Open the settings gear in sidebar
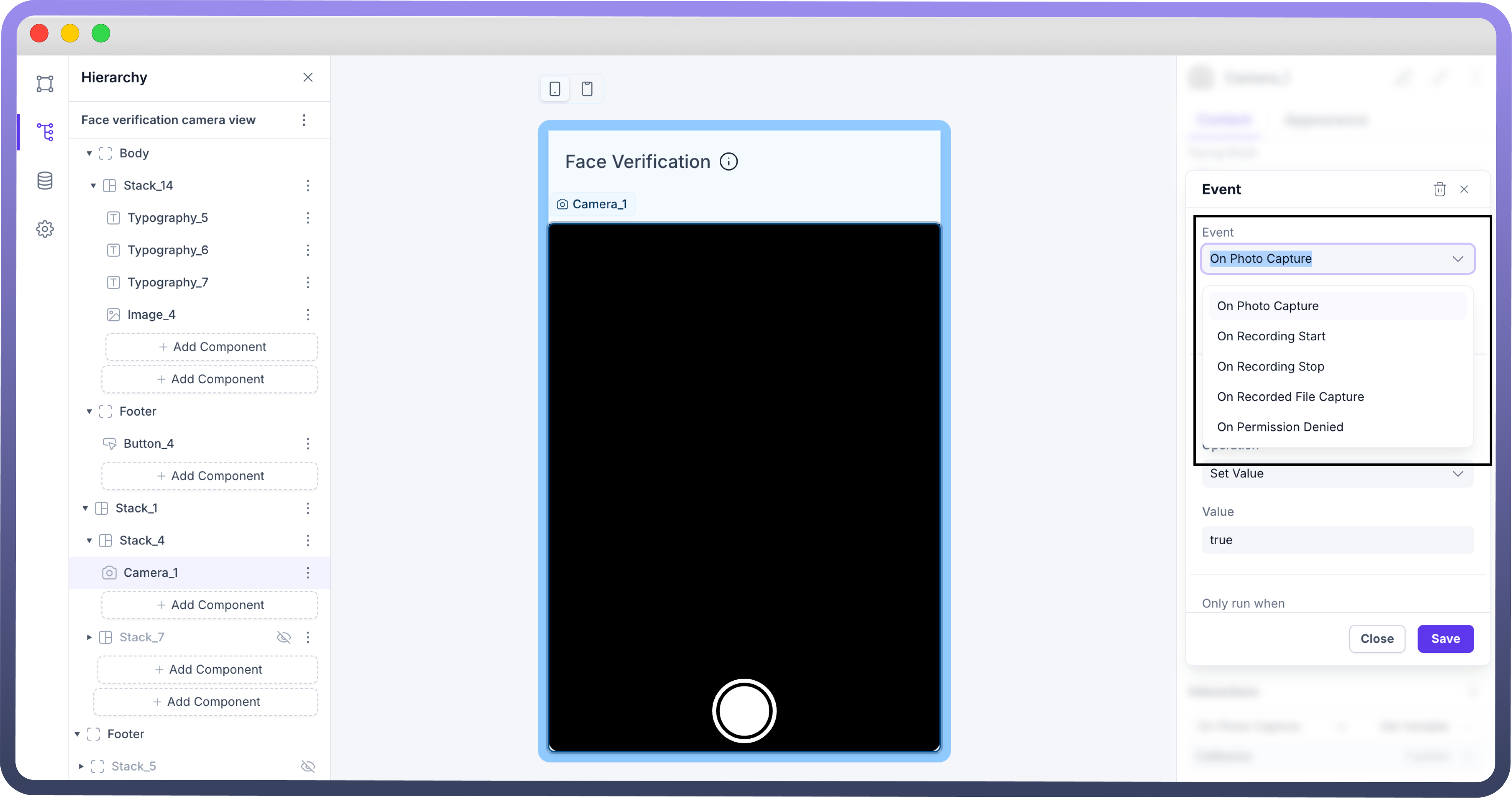 [45, 229]
